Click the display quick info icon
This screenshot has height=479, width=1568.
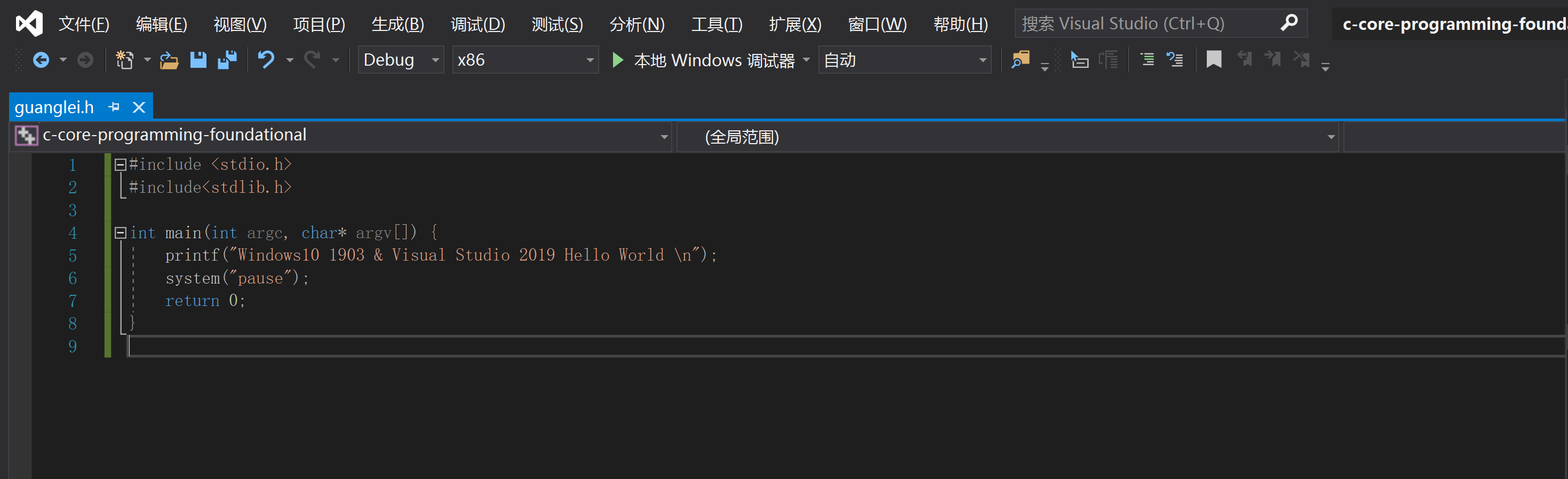(x=1079, y=60)
